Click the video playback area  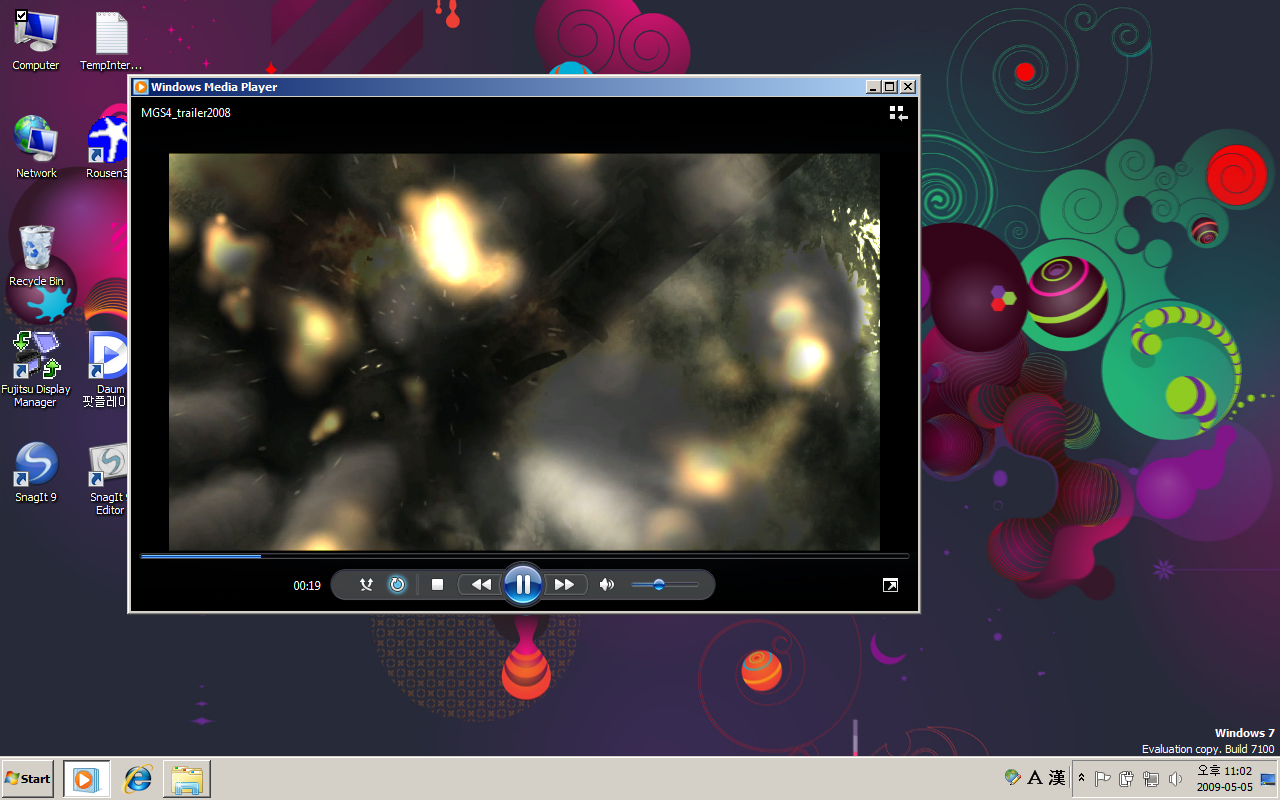pos(524,351)
